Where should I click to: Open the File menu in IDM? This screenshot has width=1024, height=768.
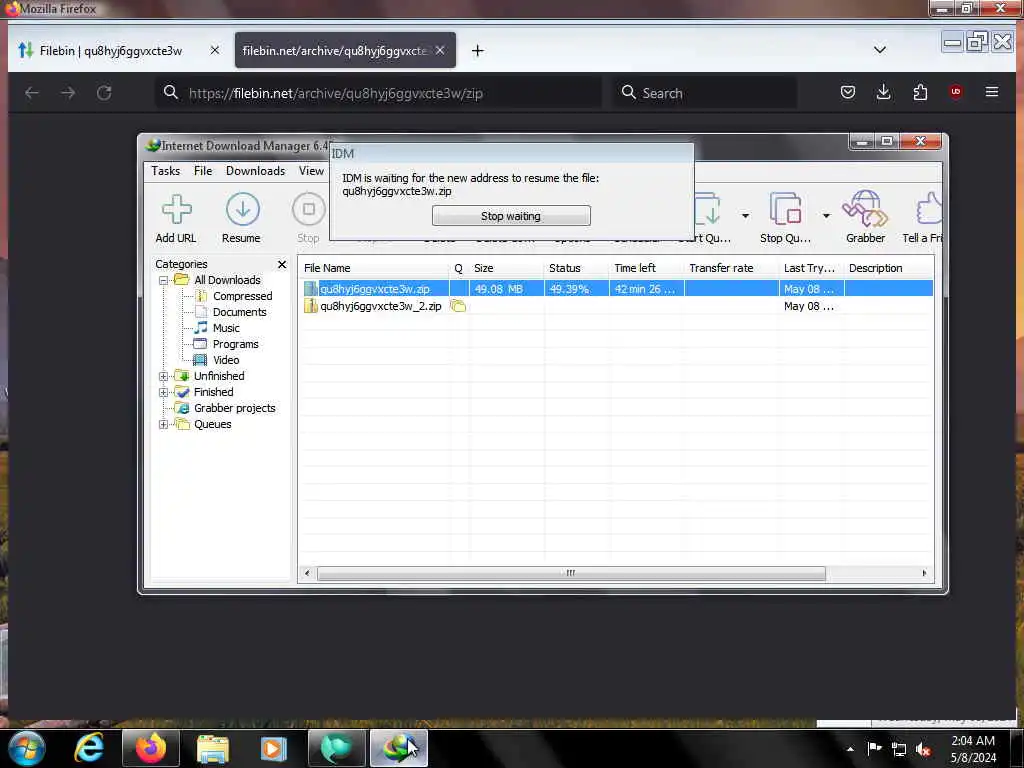pyautogui.click(x=203, y=171)
